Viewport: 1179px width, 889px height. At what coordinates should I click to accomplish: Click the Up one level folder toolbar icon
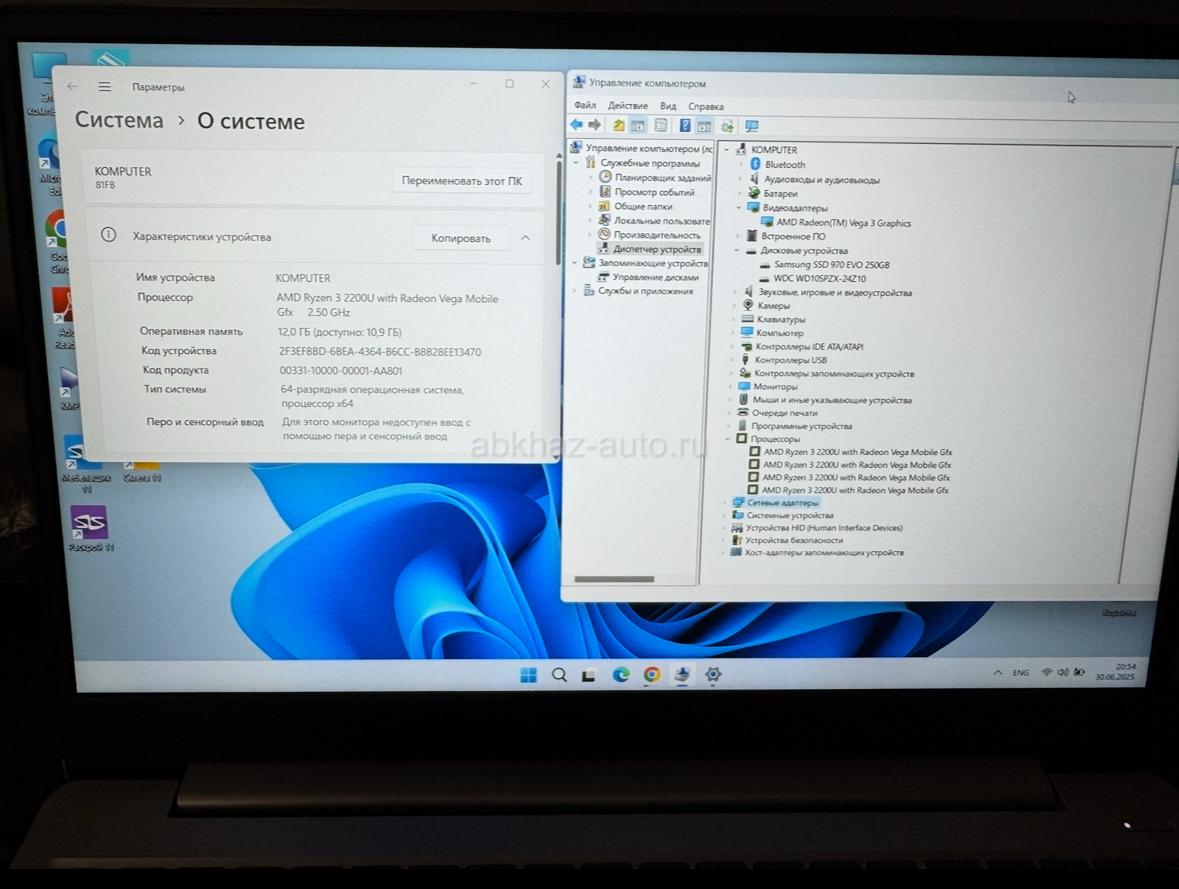[618, 125]
